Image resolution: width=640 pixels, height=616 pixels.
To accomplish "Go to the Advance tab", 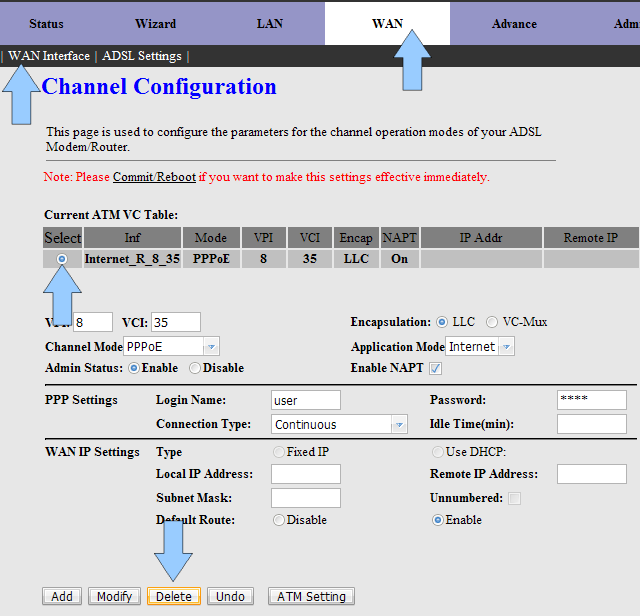I will pos(514,24).
